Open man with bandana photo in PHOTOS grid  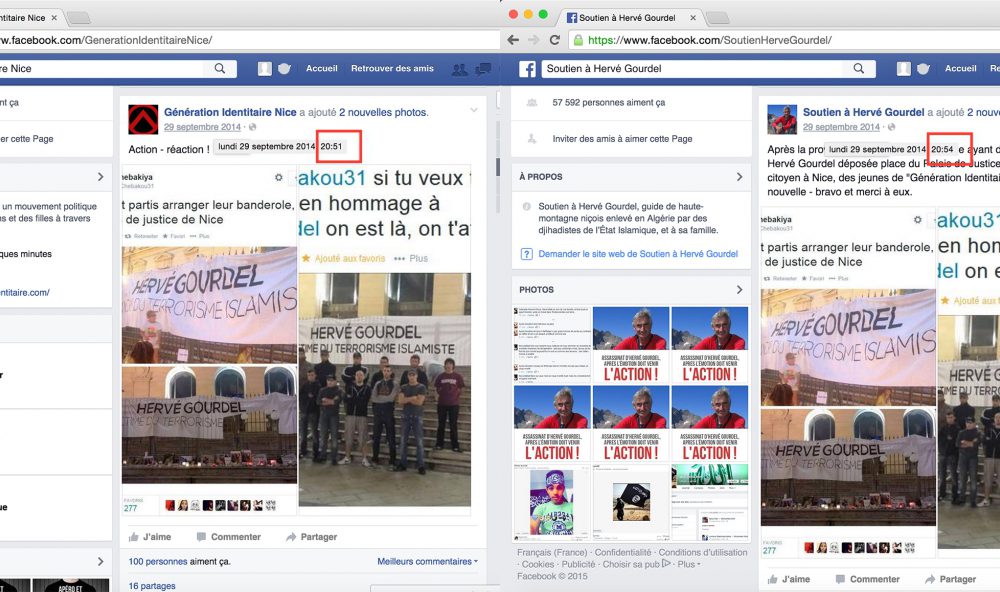[x=552, y=503]
